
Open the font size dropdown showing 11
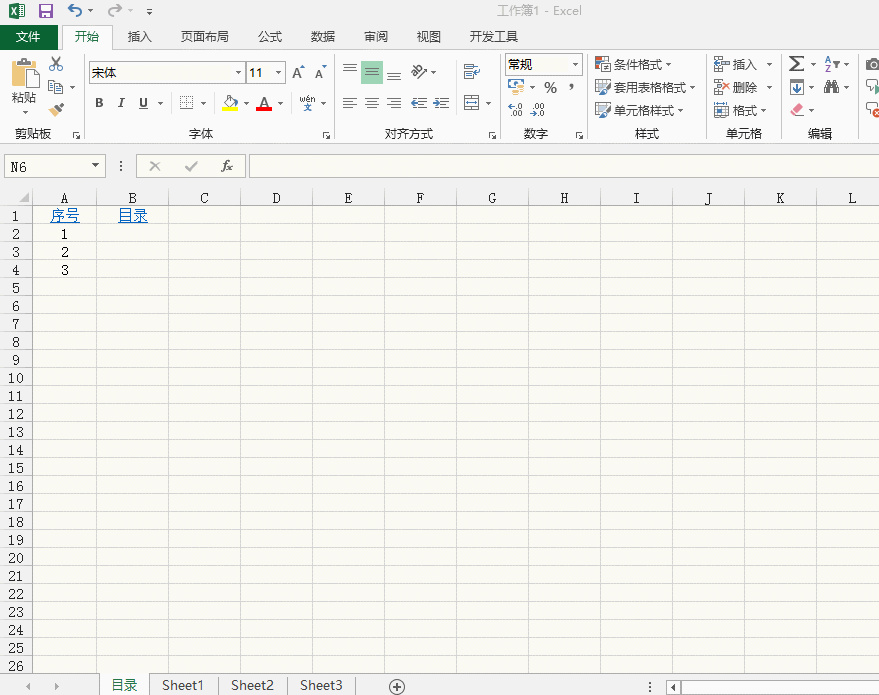coord(279,72)
